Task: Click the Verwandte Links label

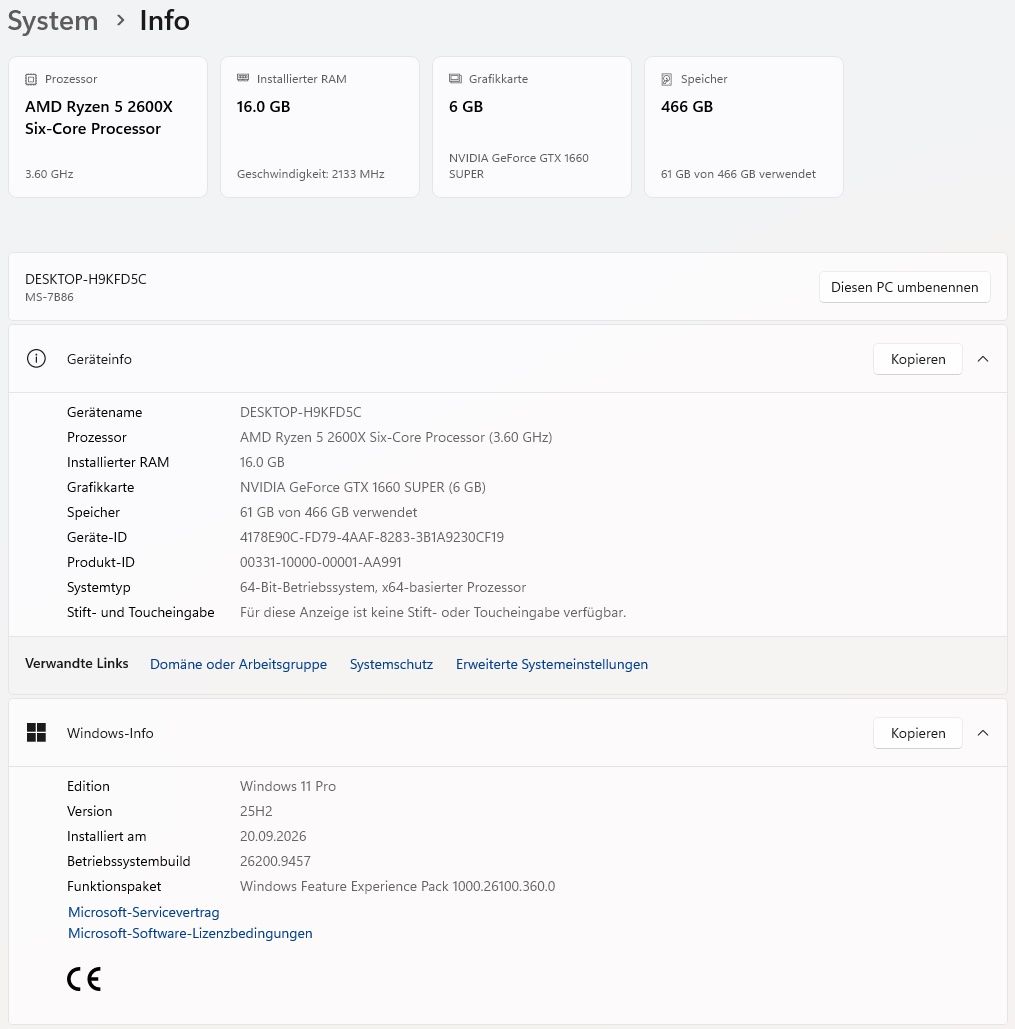Action: point(77,663)
